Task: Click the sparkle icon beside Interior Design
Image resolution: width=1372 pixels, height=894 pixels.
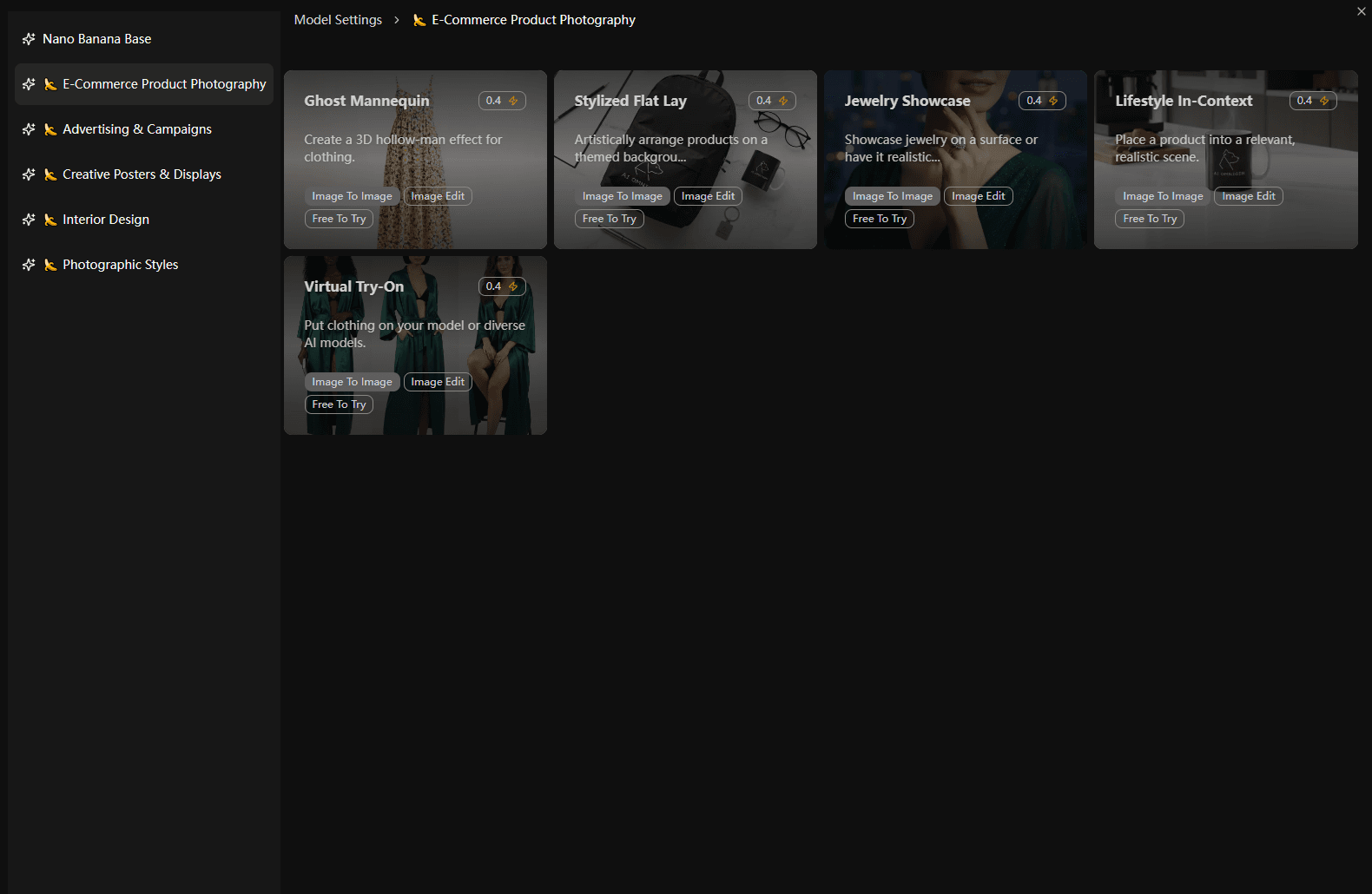Action: click(29, 220)
